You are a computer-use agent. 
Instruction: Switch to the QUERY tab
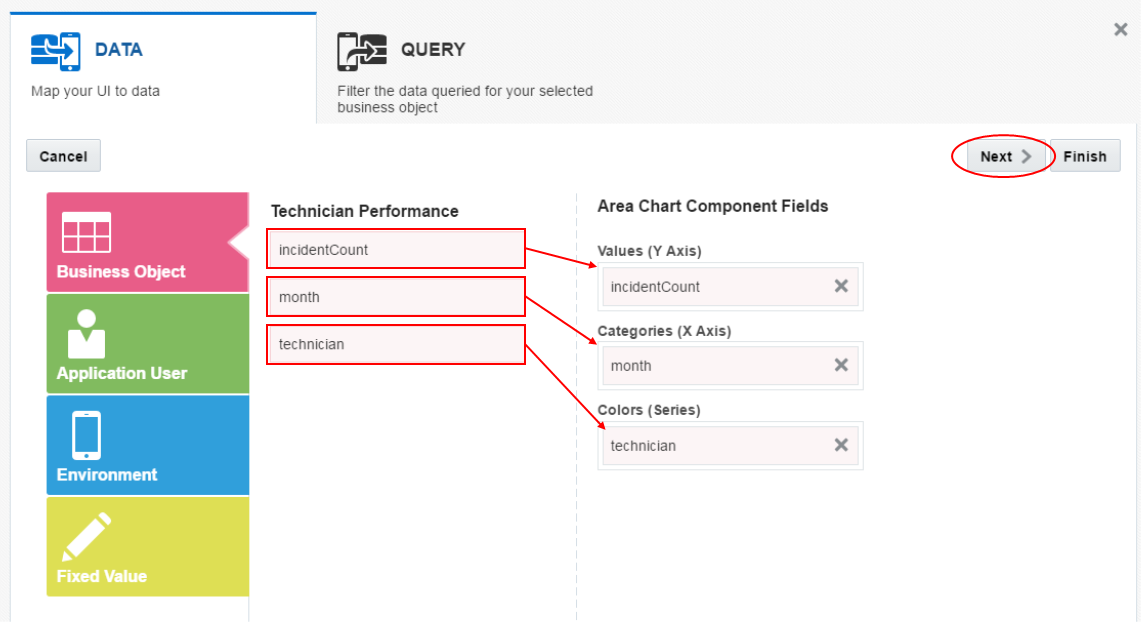click(433, 50)
